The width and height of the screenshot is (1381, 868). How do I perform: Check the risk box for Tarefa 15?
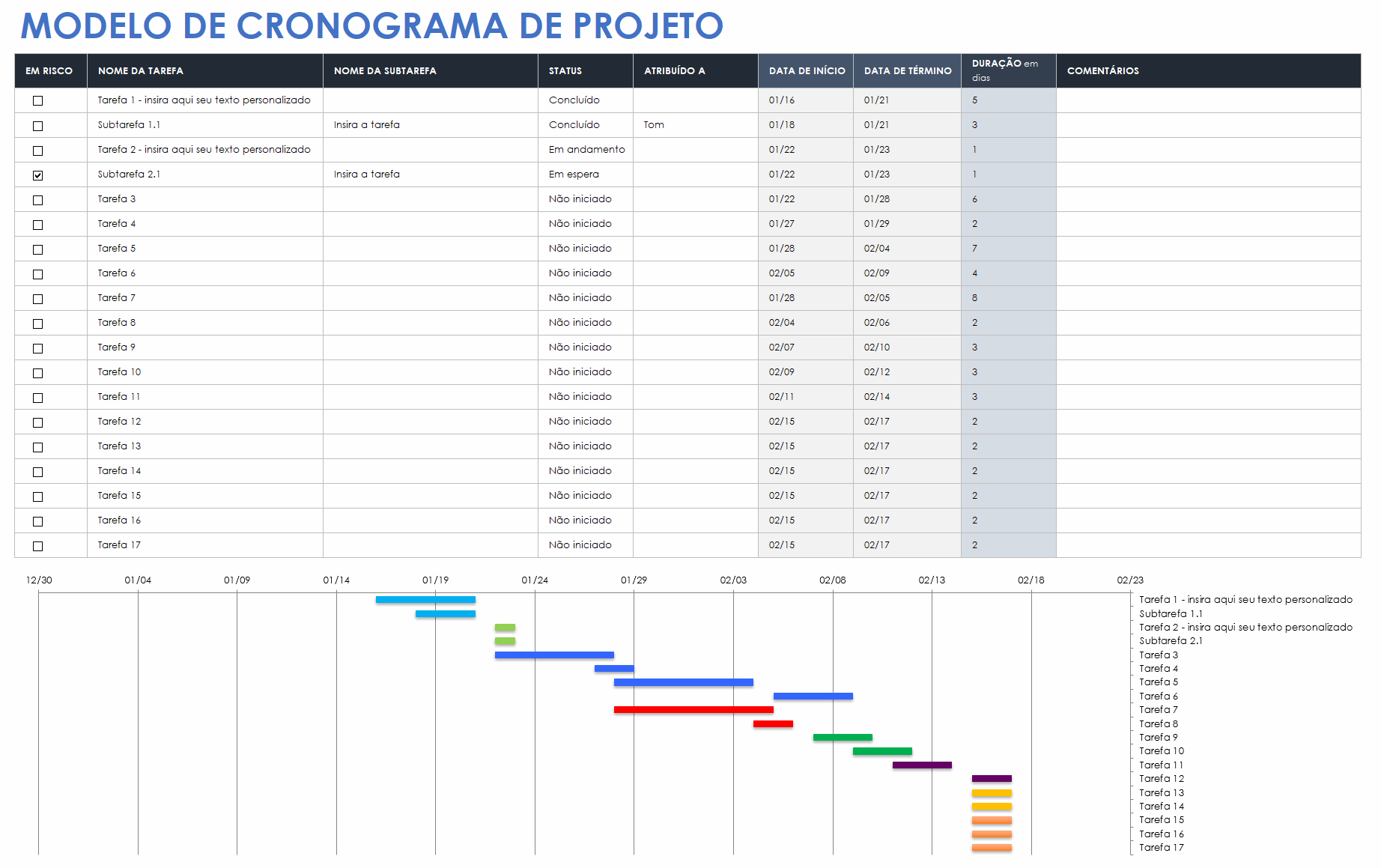(x=38, y=497)
